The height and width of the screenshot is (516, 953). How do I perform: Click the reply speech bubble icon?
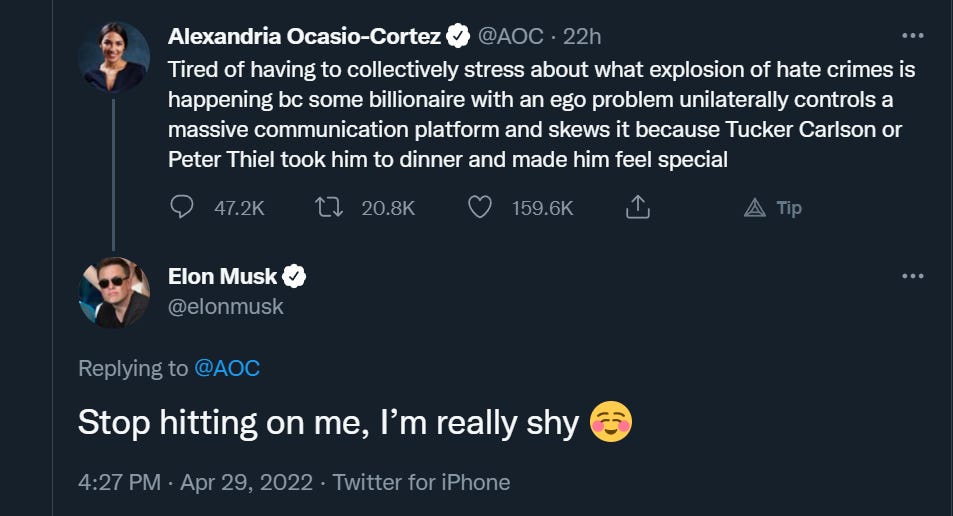182,207
